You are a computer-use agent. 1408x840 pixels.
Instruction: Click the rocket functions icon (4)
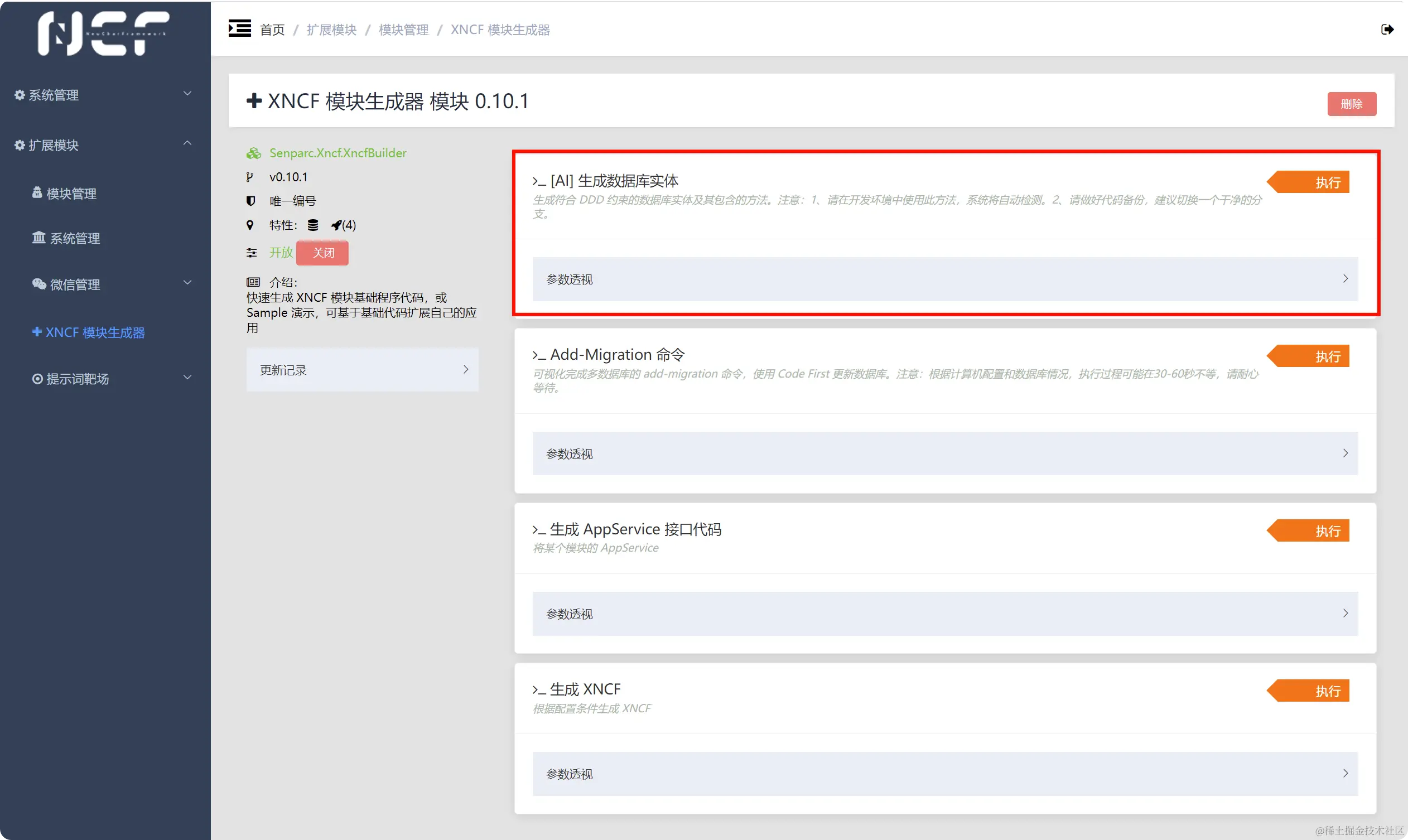pos(337,225)
